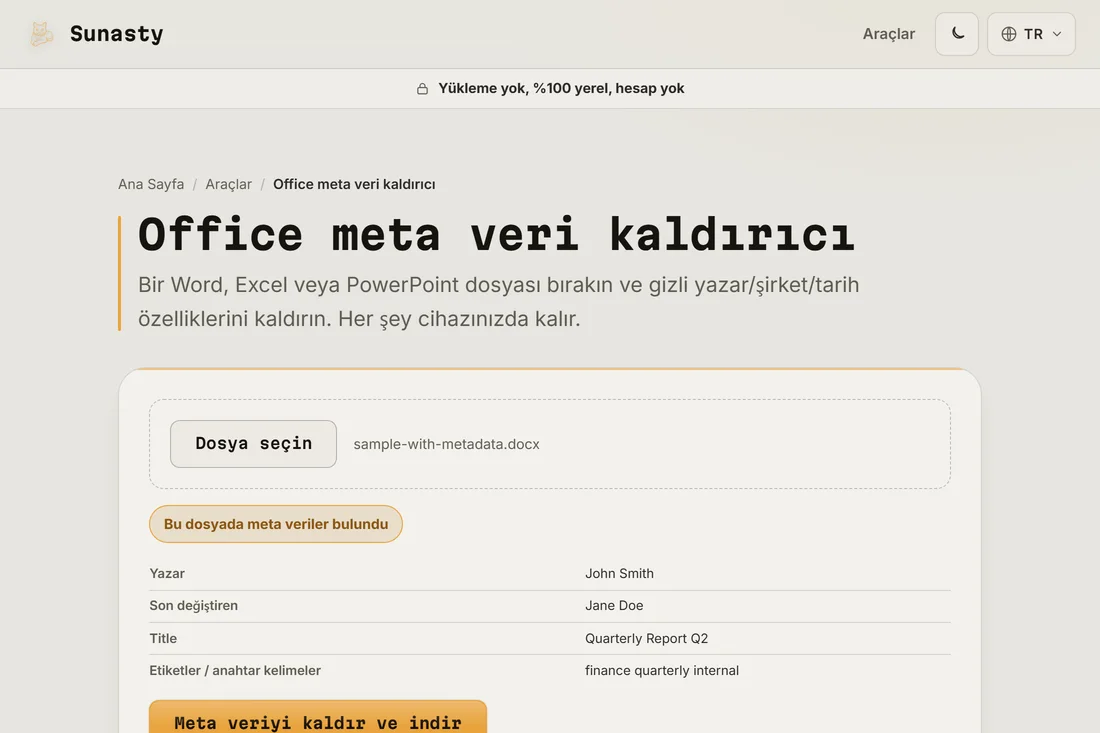Viewport: 1100px width, 733px height.
Task: Click the lock icon in privacy banner
Action: point(422,88)
